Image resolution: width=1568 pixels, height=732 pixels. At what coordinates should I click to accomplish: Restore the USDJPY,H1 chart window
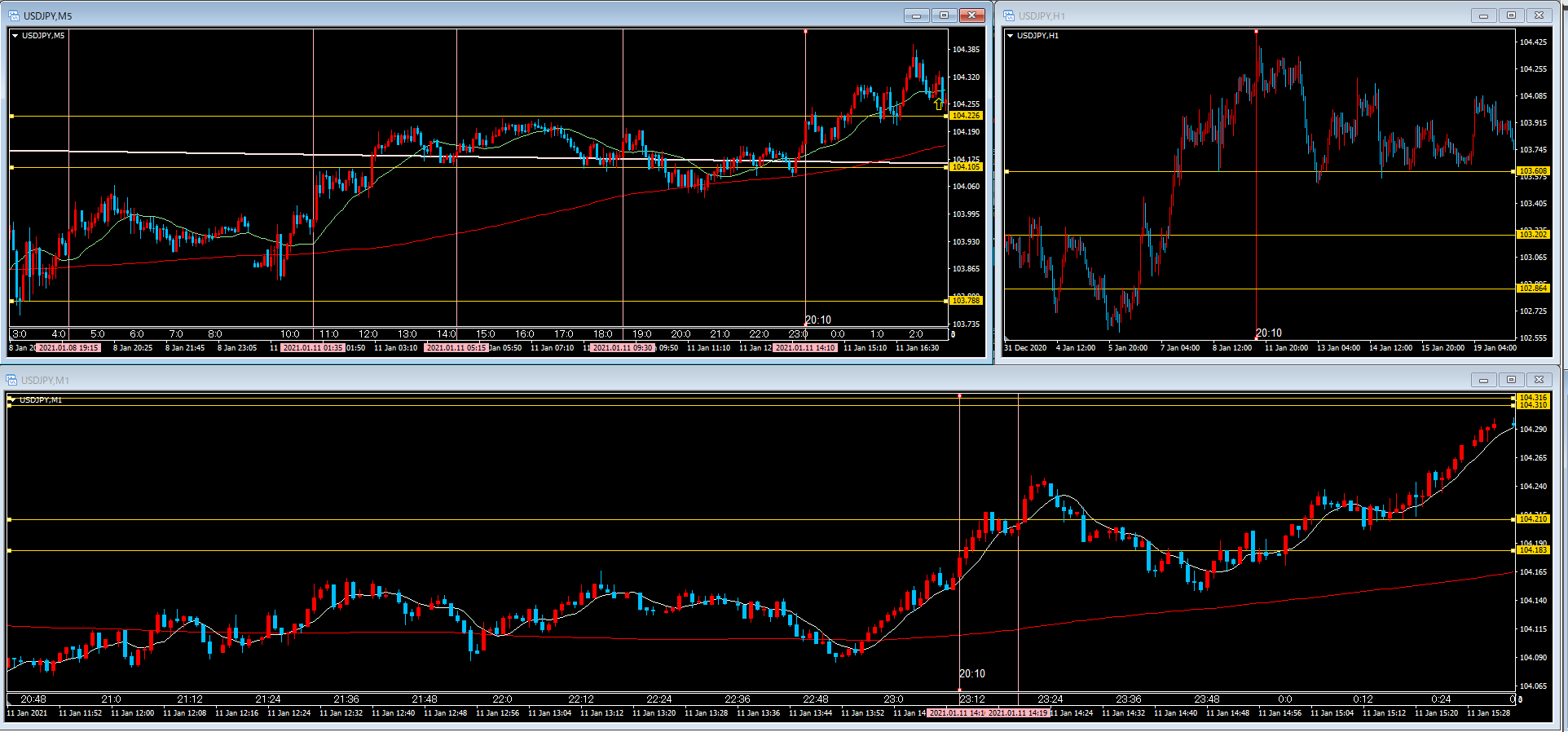1511,15
